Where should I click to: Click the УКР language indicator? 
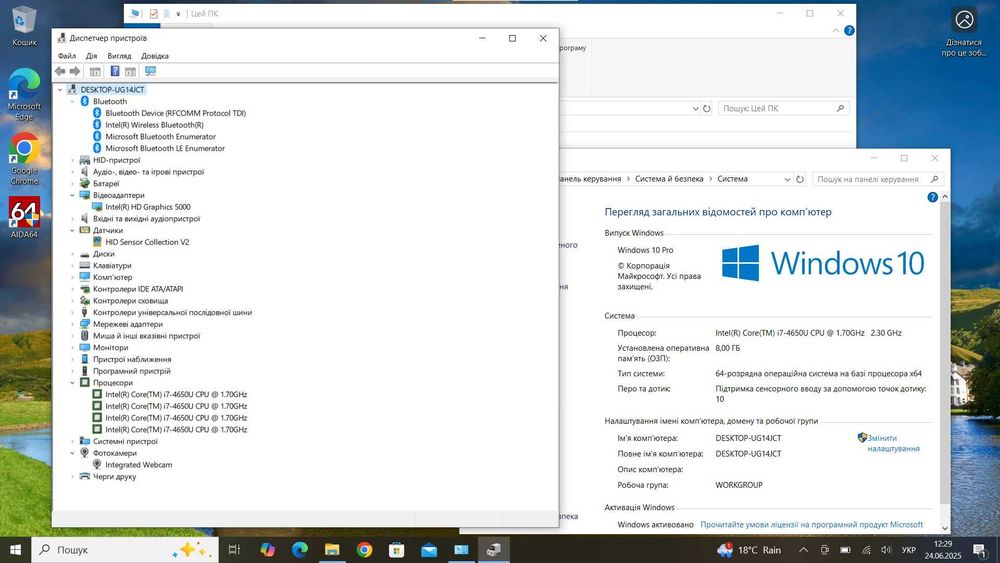click(x=909, y=550)
